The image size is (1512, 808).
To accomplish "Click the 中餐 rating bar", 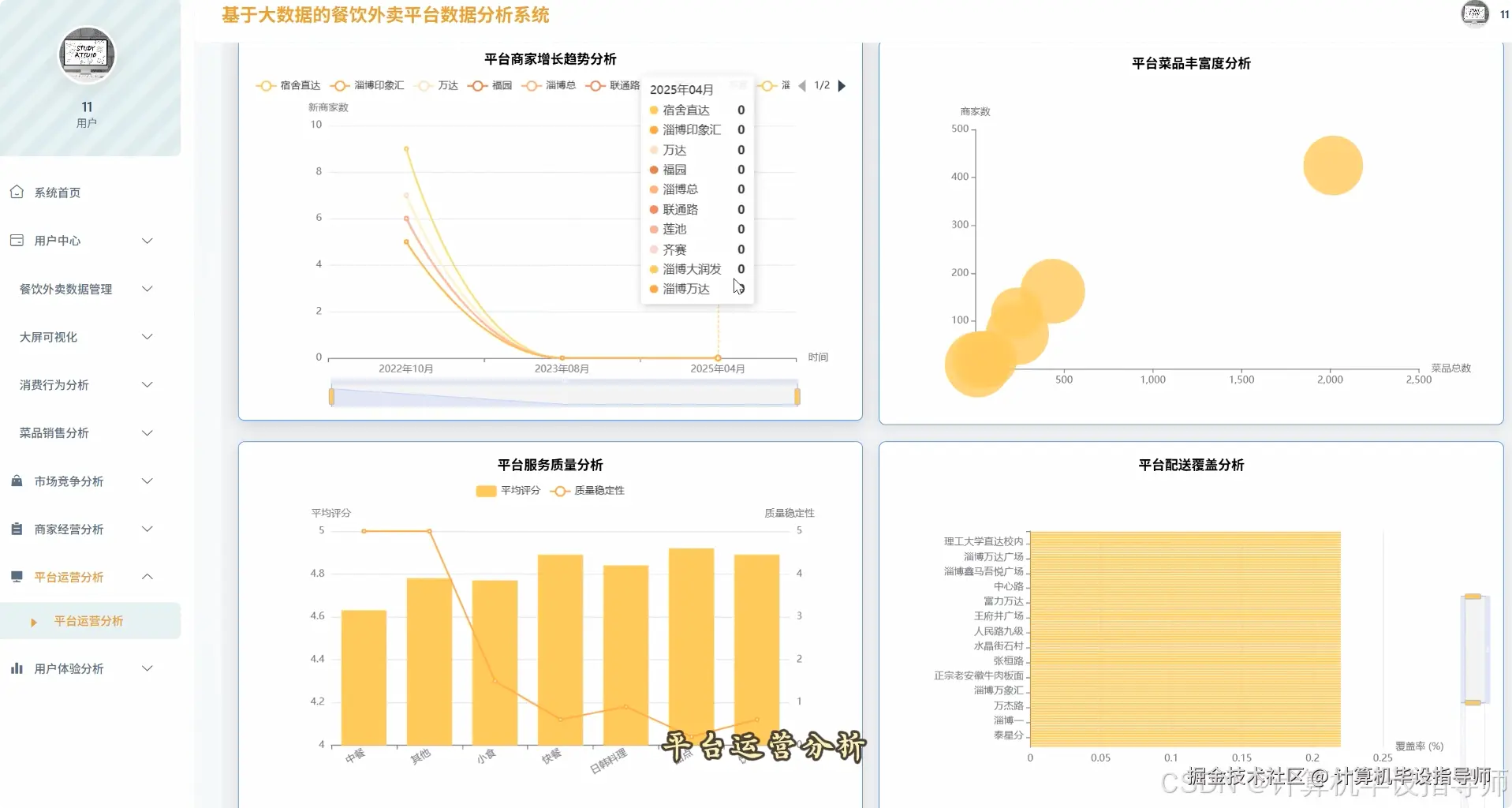I will [x=364, y=678].
